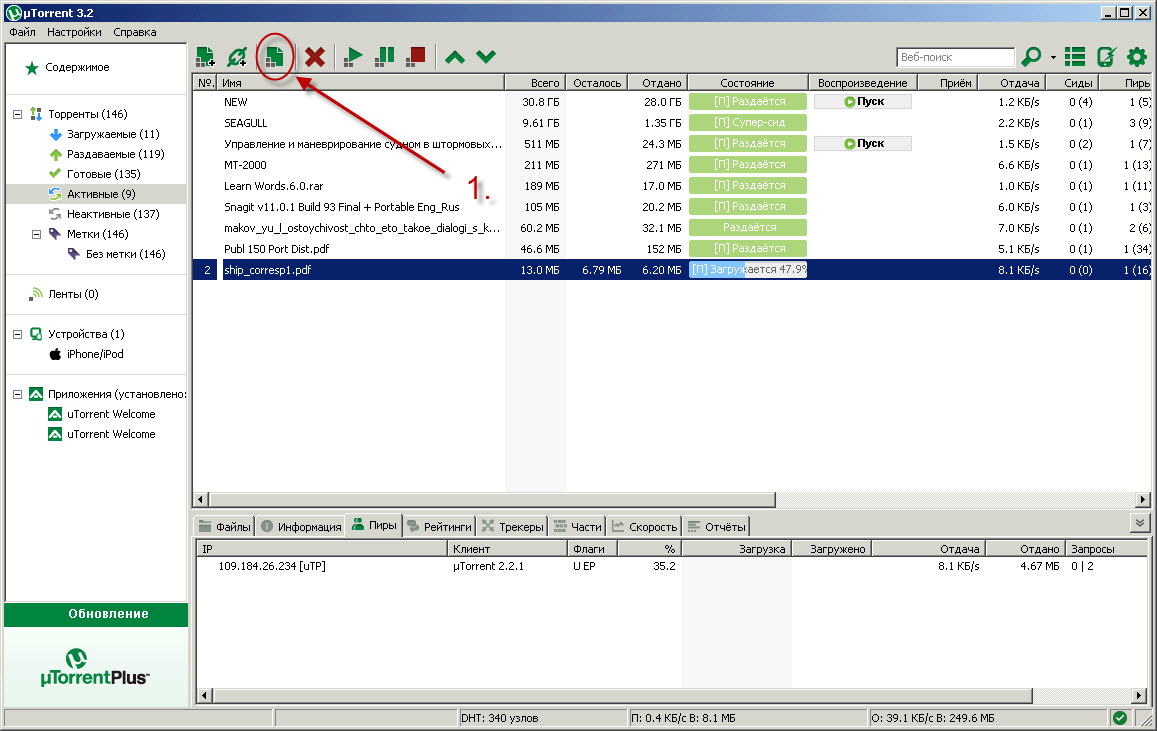1157x731 pixels.
Task: Click the Add Torrent toolbar icon
Action: coord(205,57)
